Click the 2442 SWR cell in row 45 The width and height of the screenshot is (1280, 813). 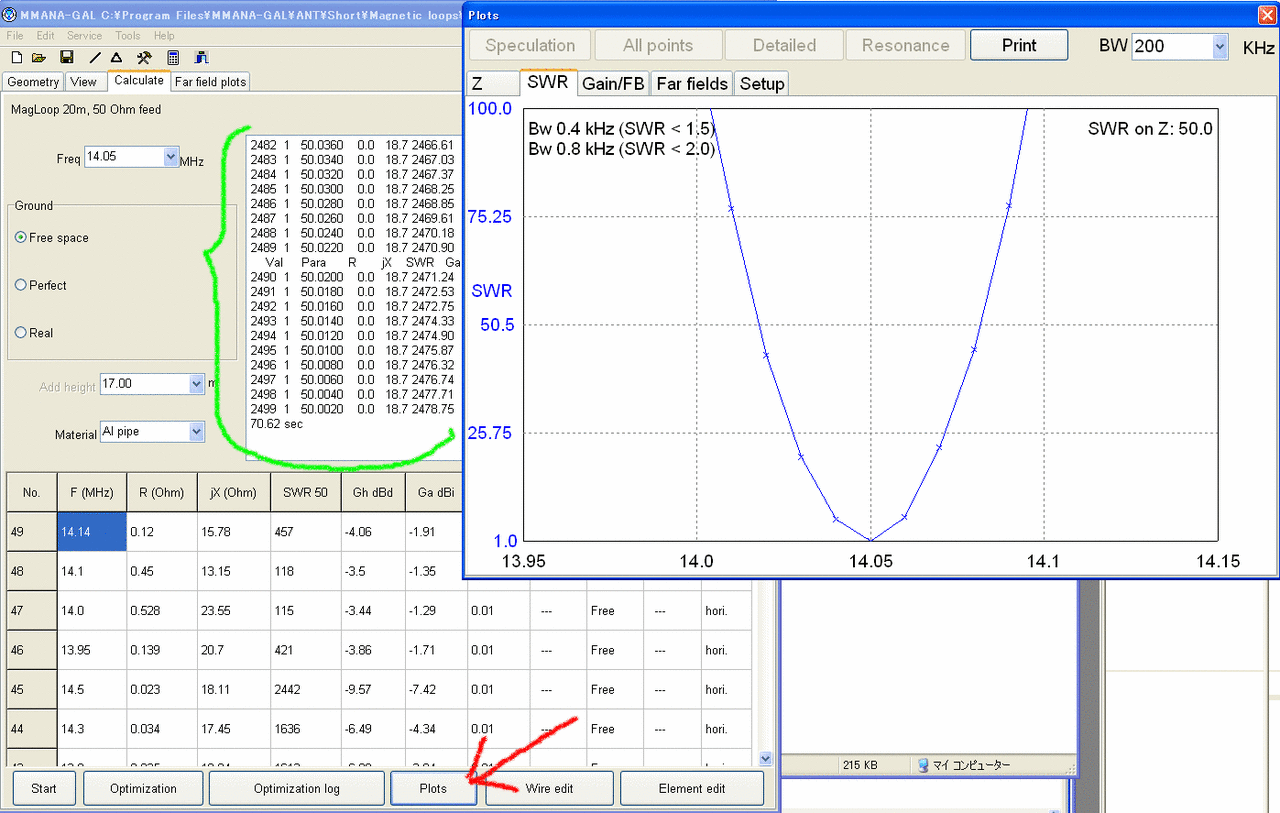click(305, 689)
